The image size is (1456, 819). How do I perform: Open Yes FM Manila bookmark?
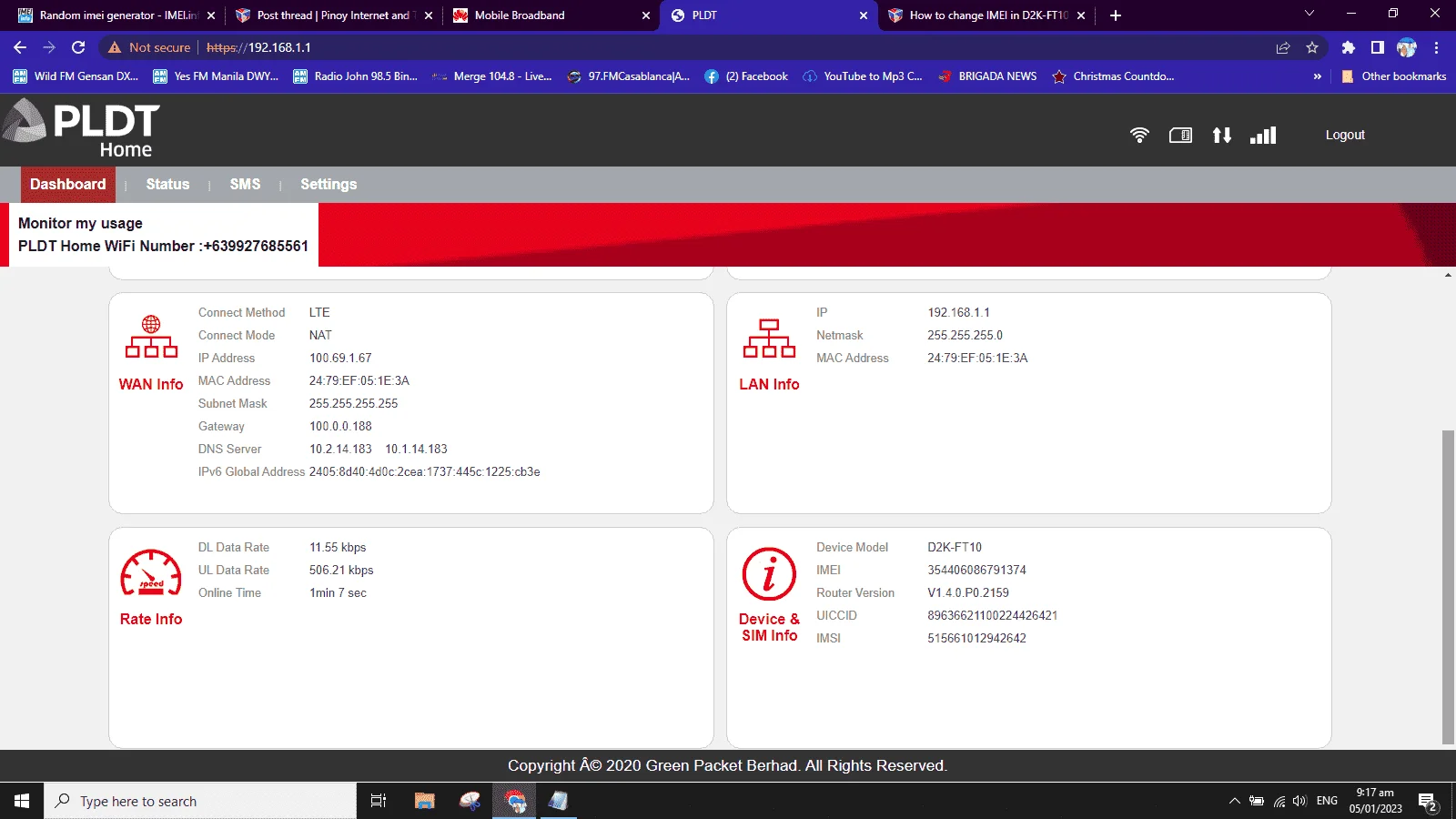pos(217,76)
